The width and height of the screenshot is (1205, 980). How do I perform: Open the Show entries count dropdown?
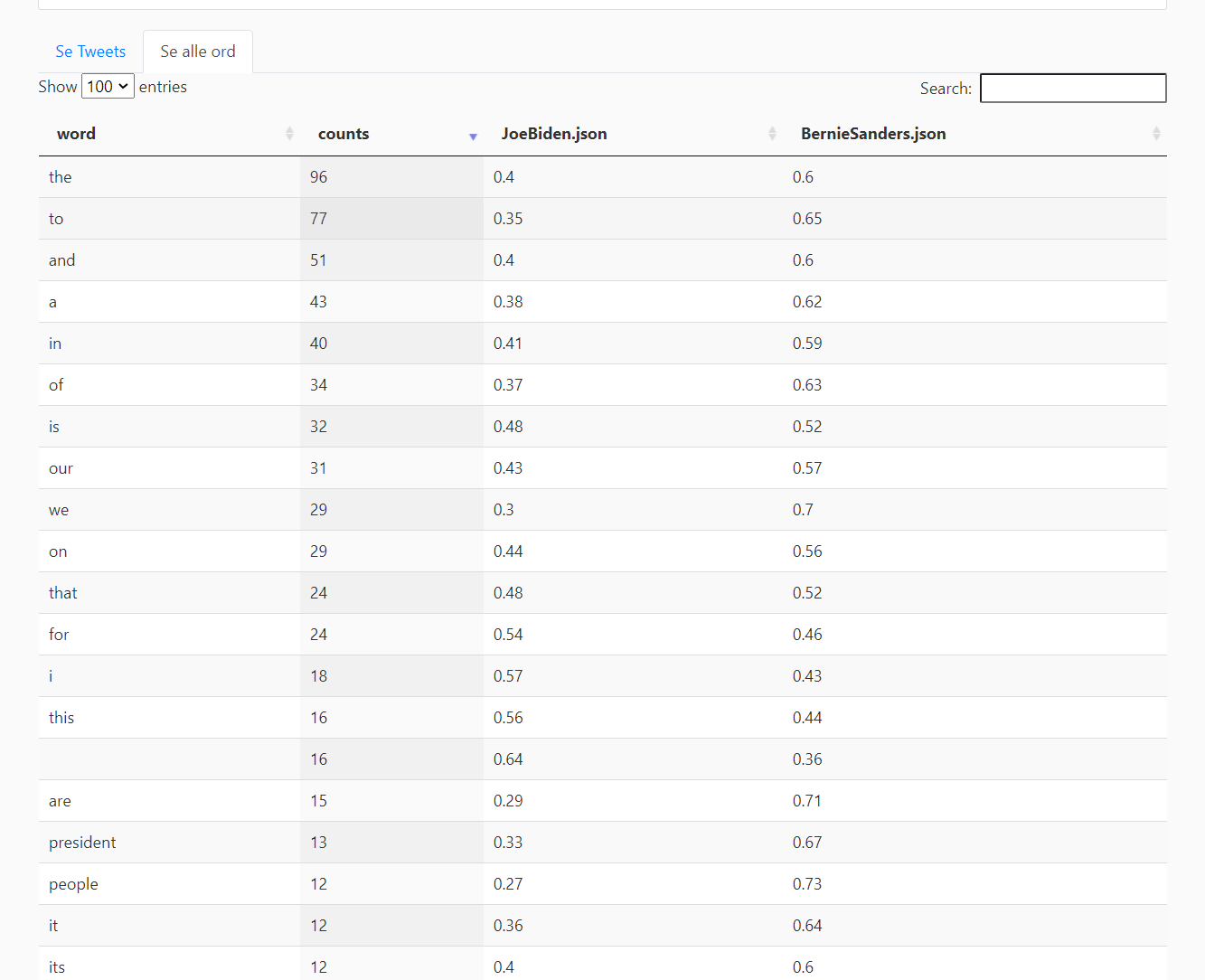[x=108, y=87]
